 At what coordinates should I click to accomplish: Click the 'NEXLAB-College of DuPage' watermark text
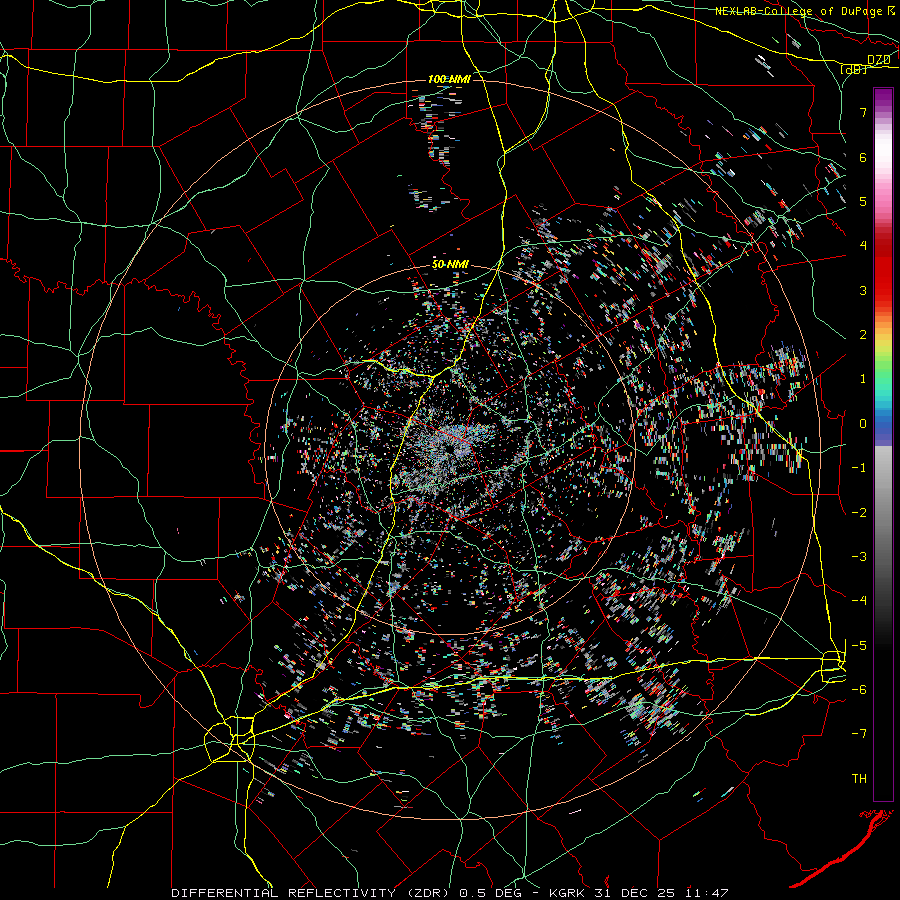(x=798, y=11)
